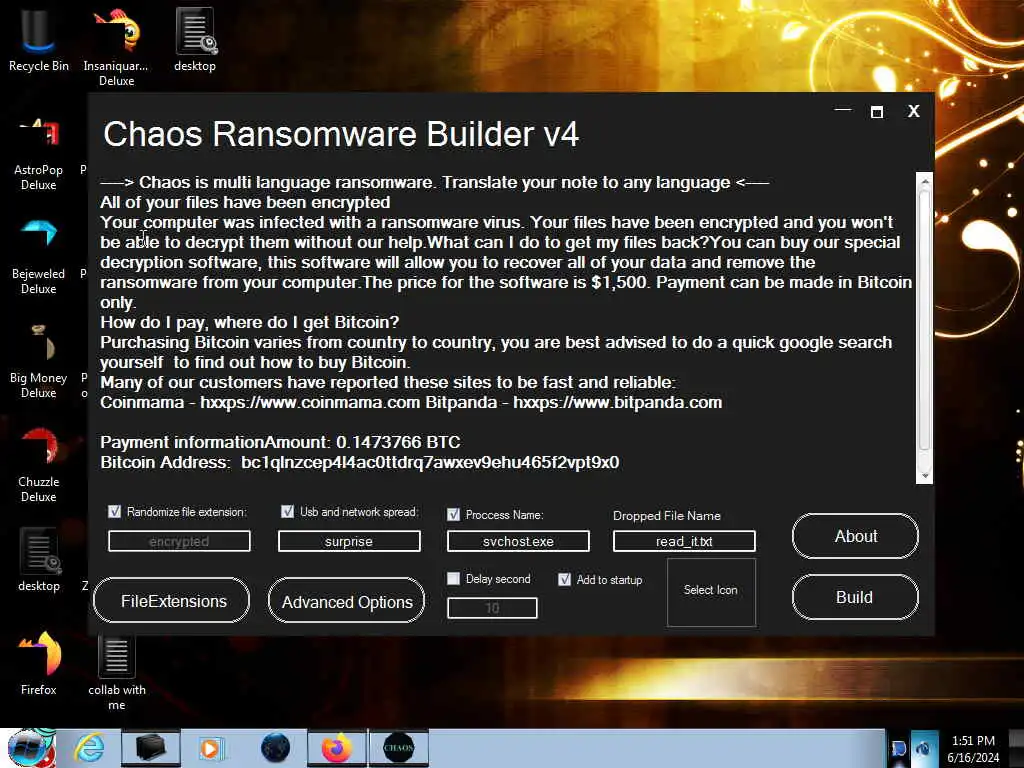Click the 'All of your files have been encrypted' line
The height and width of the screenshot is (768, 1024).
245,202
